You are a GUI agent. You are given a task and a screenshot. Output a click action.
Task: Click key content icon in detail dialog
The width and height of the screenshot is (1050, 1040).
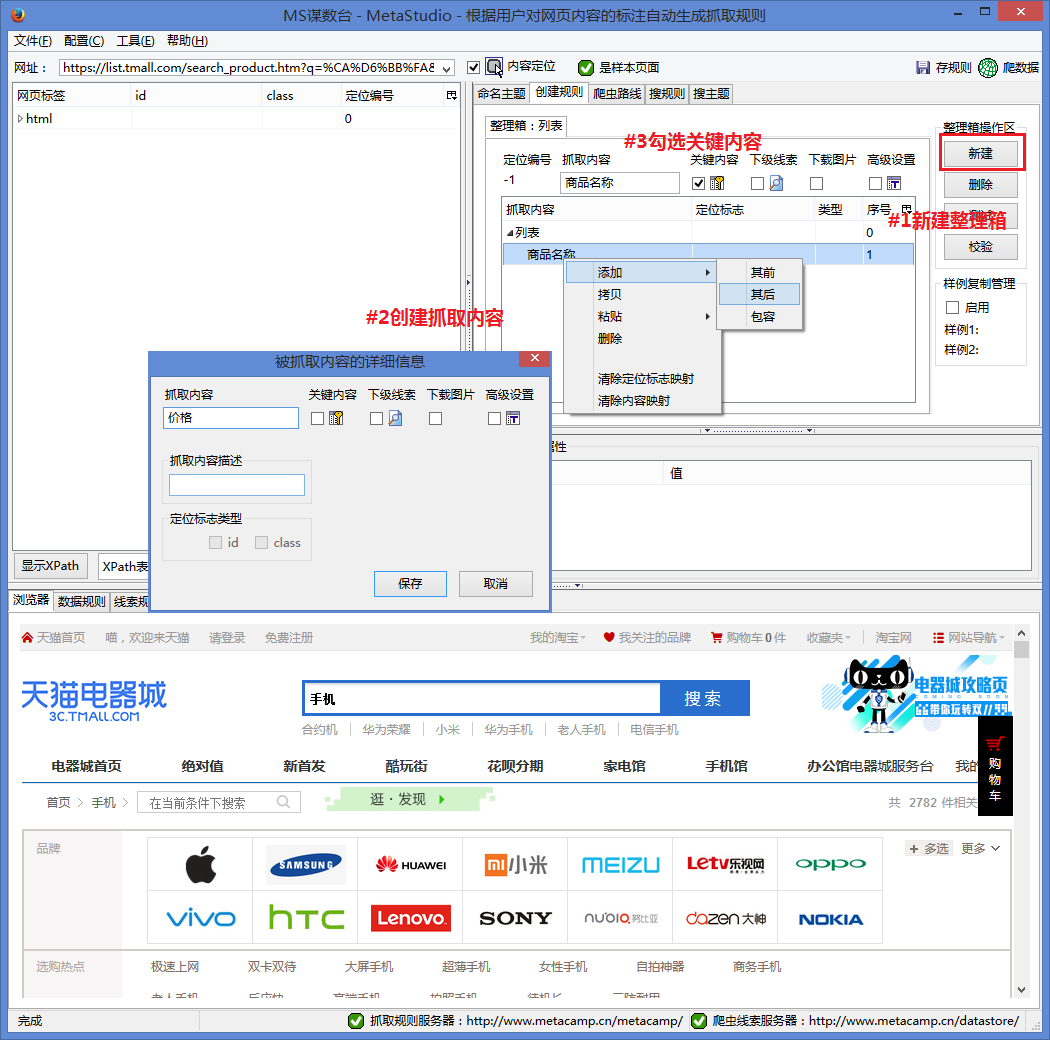coord(336,419)
